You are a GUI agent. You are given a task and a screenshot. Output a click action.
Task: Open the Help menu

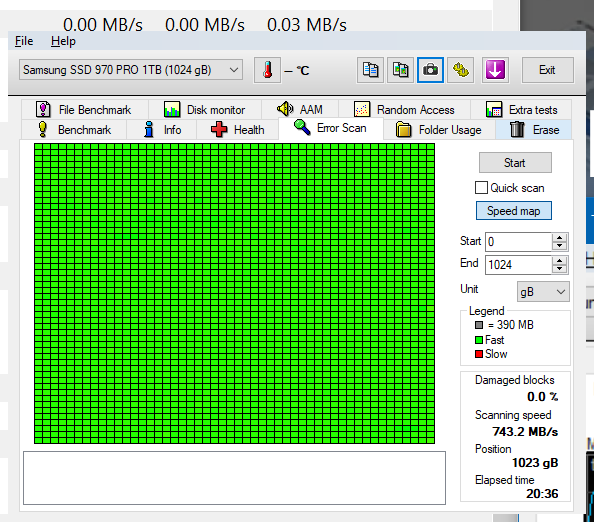pos(63,41)
